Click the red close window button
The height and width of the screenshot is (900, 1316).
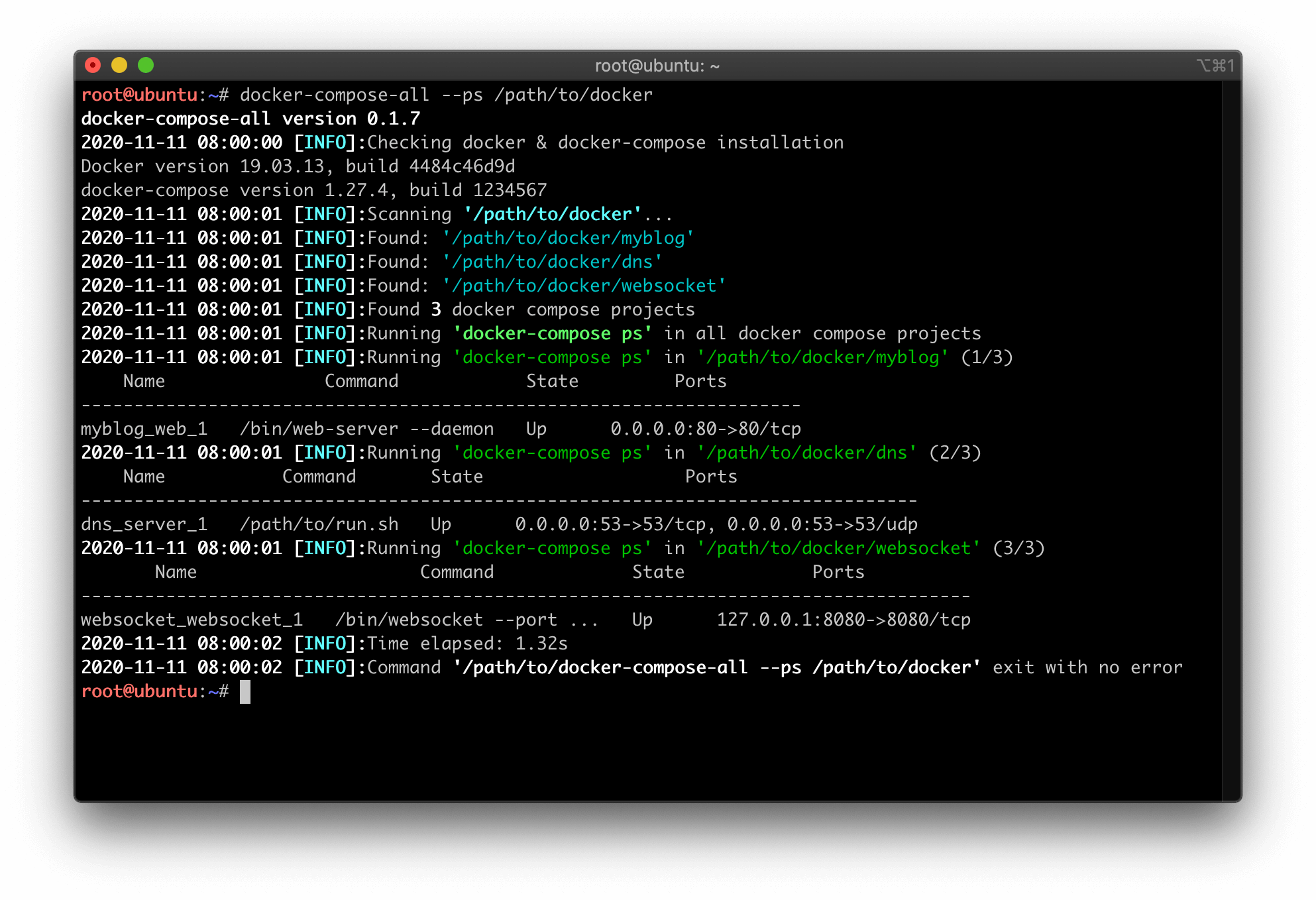click(x=93, y=65)
